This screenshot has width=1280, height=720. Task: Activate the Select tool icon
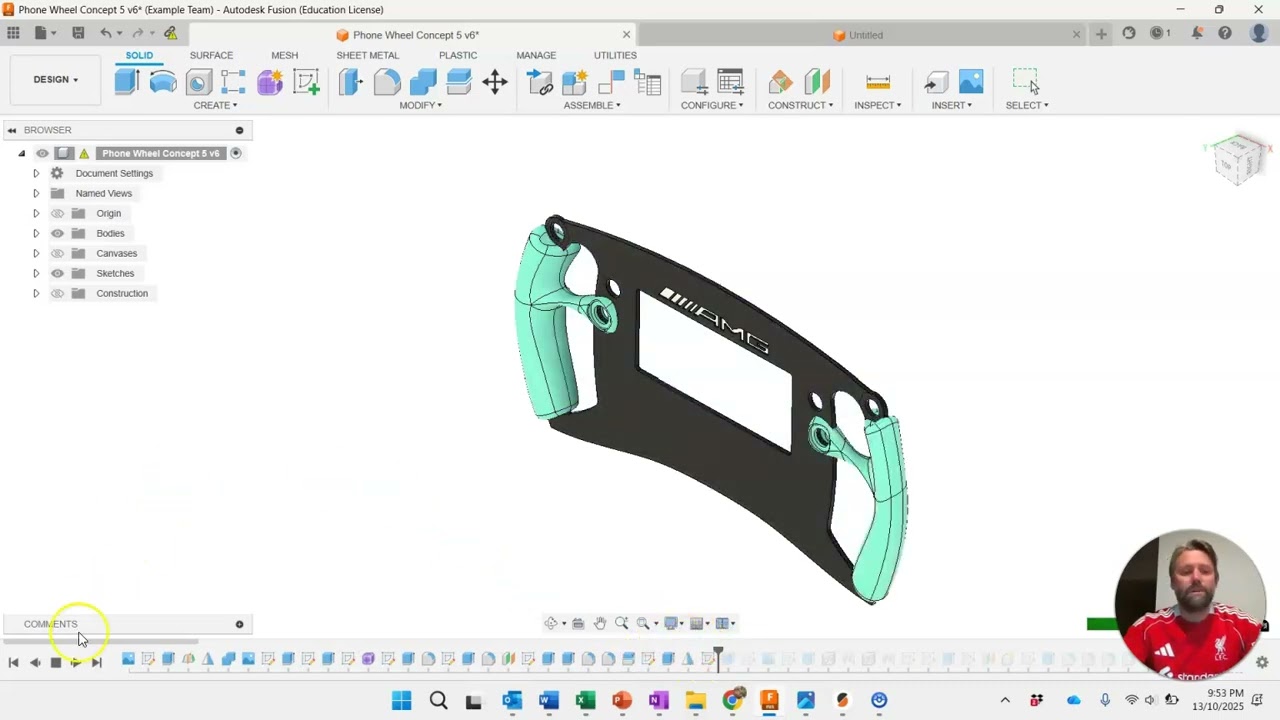[1026, 82]
